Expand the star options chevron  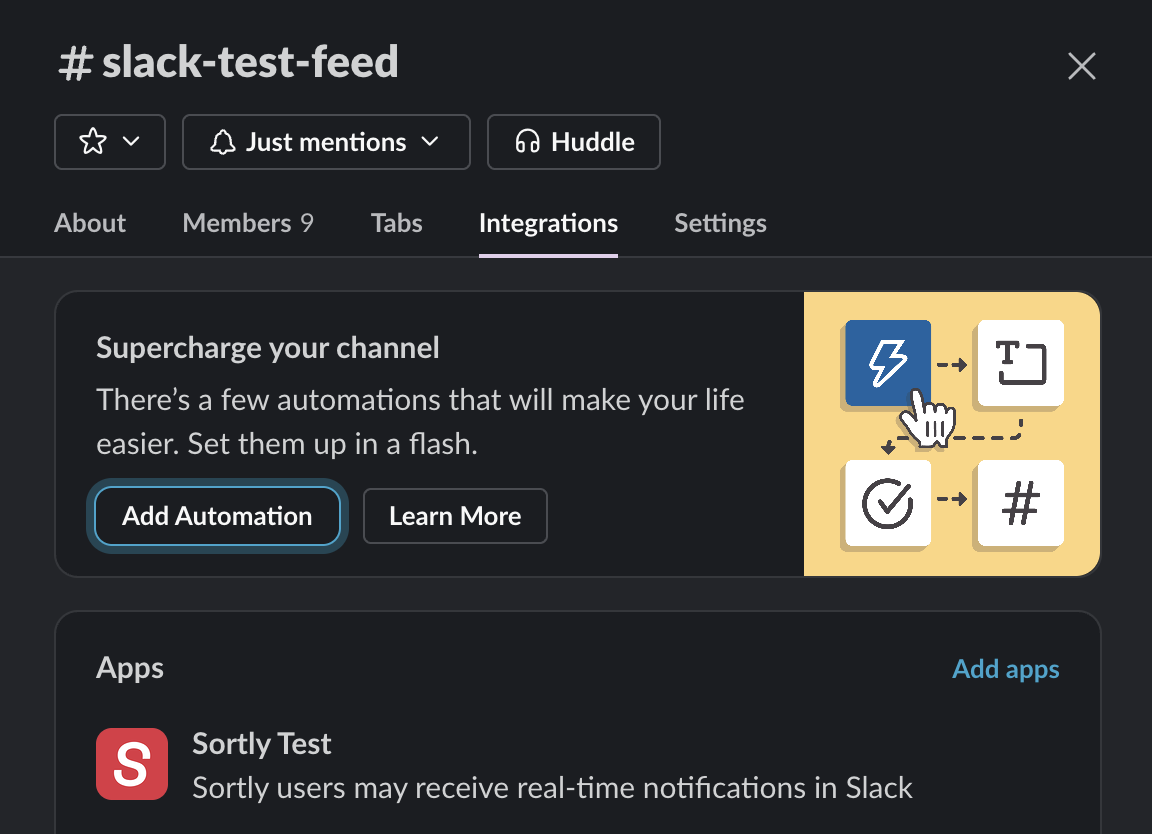point(132,141)
